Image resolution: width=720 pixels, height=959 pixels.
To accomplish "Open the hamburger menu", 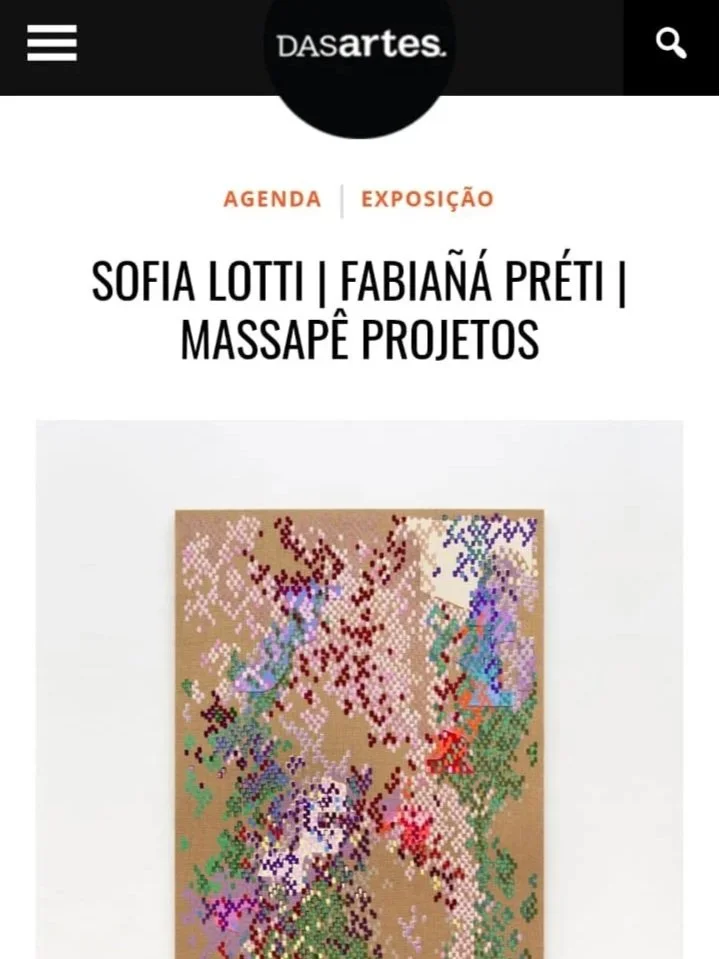I will pos(52,43).
